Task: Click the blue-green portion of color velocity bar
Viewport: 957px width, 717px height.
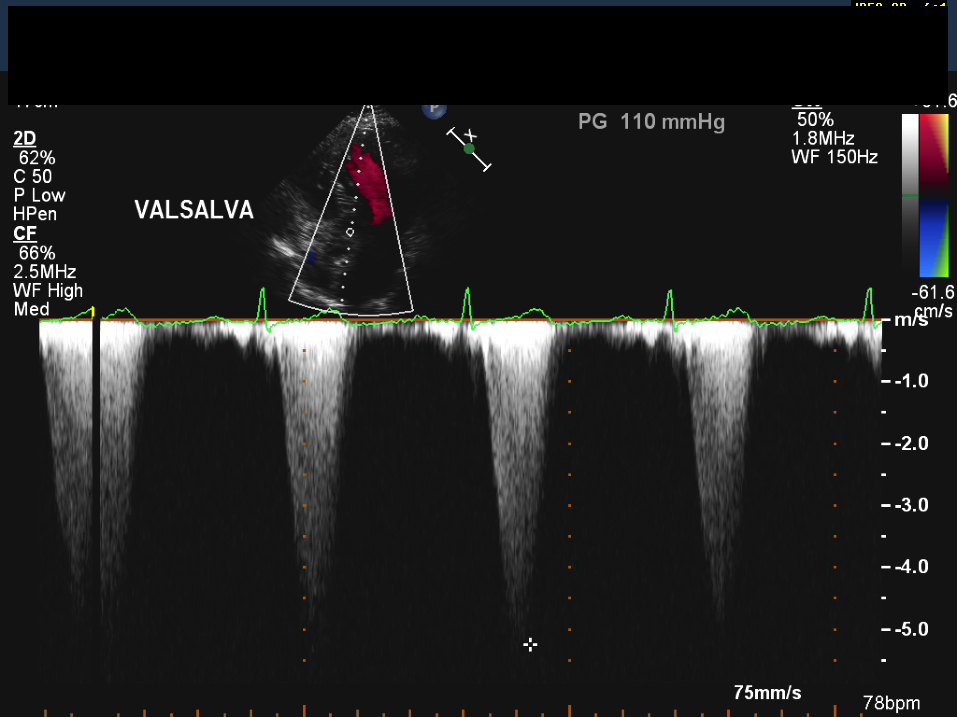Action: click(x=934, y=240)
